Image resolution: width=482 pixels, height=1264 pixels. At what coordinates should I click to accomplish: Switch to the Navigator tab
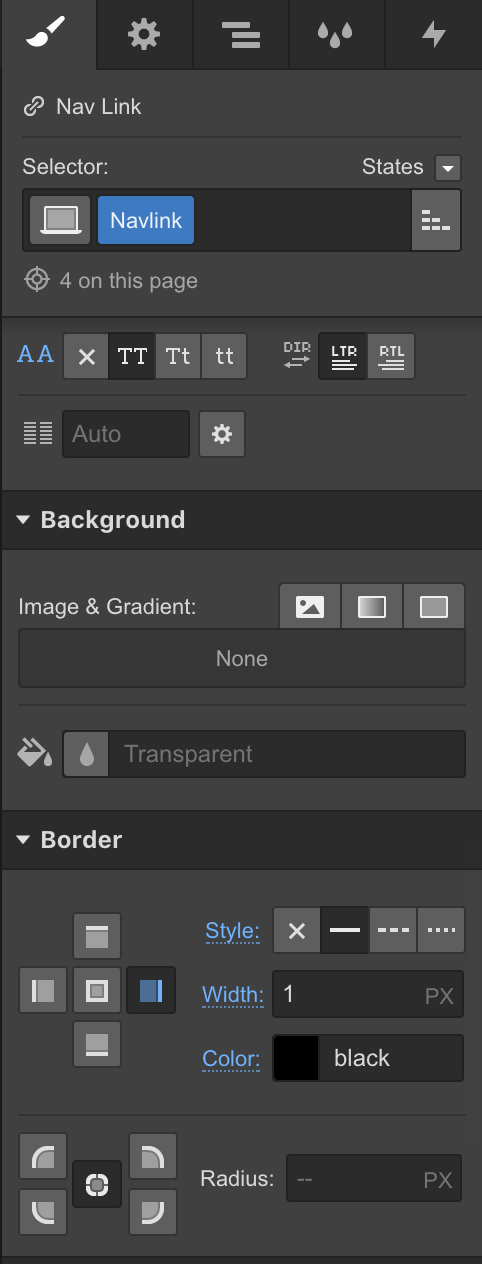pos(240,35)
